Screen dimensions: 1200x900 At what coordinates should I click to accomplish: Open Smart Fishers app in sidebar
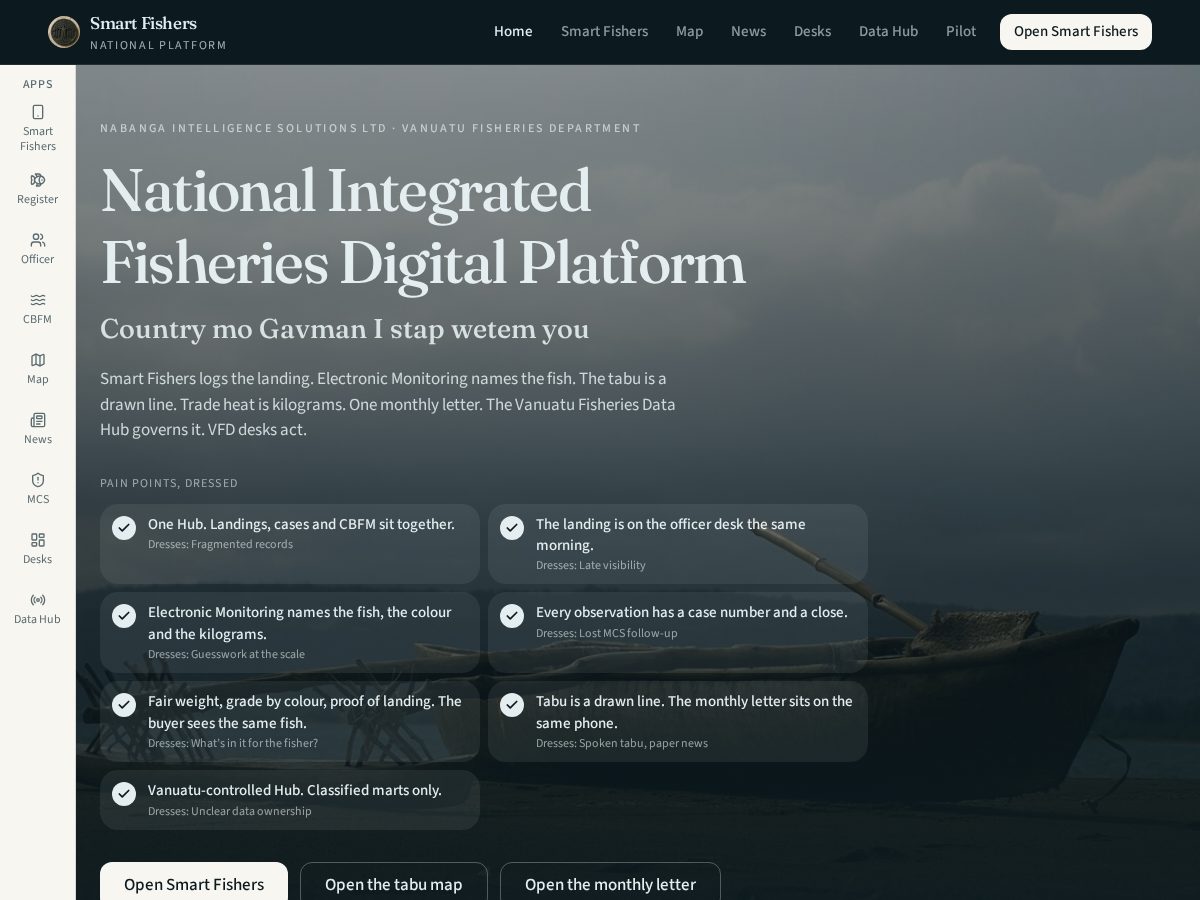click(38, 128)
